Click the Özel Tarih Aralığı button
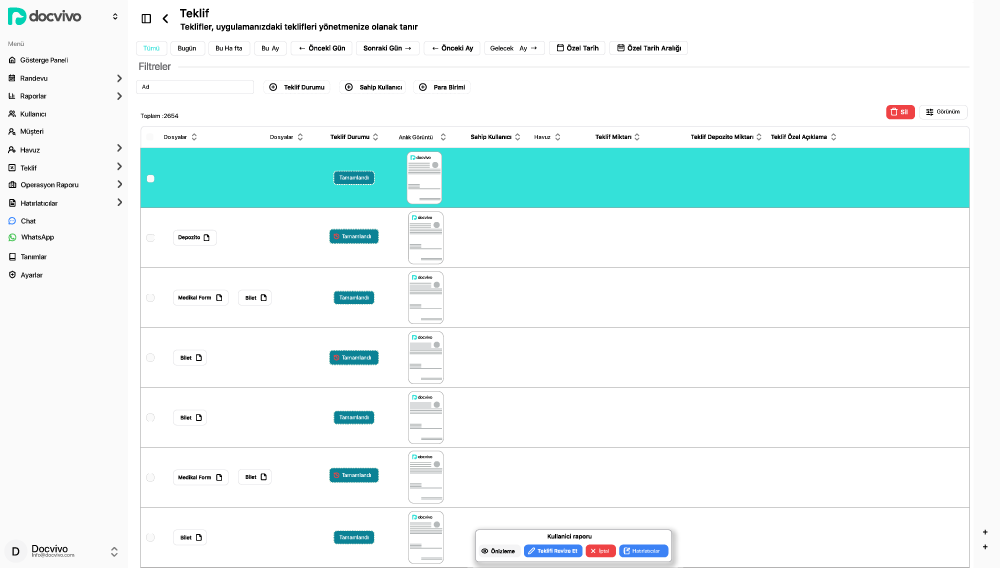 point(648,48)
